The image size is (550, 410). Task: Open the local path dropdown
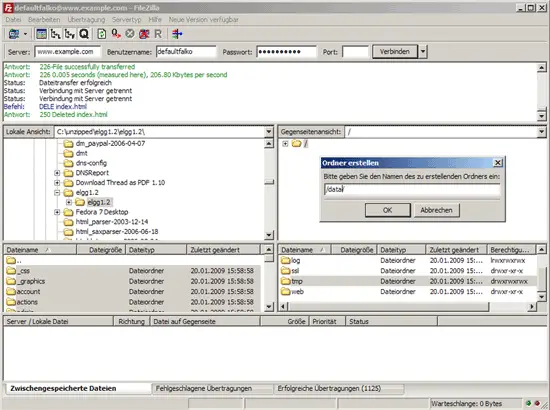pos(269,132)
